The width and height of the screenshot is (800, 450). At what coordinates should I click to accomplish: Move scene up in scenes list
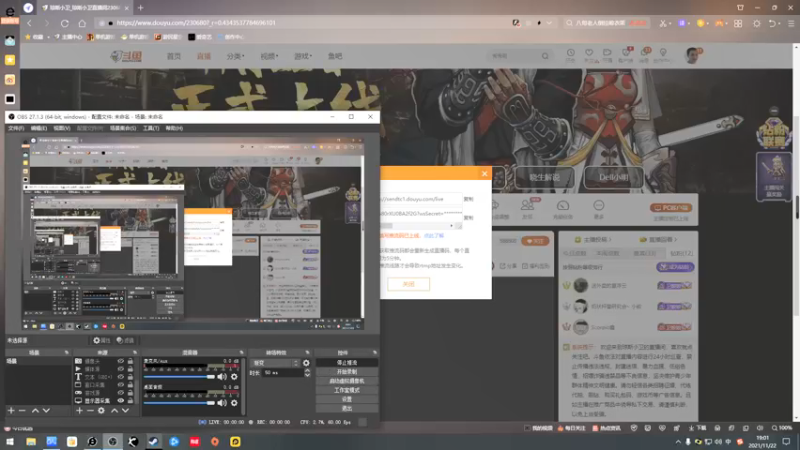35,410
